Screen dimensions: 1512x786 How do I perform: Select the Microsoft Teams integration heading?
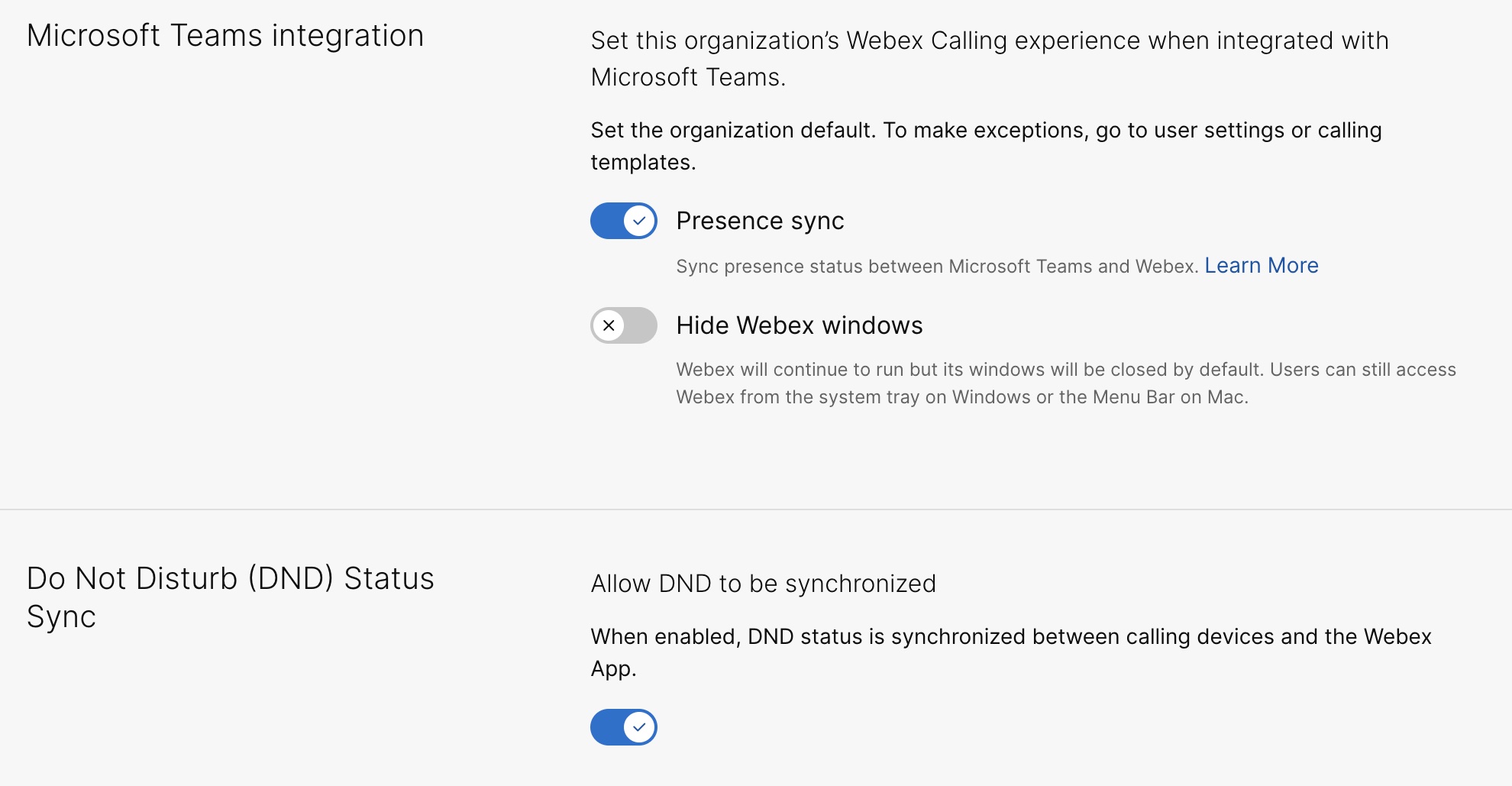tap(225, 36)
